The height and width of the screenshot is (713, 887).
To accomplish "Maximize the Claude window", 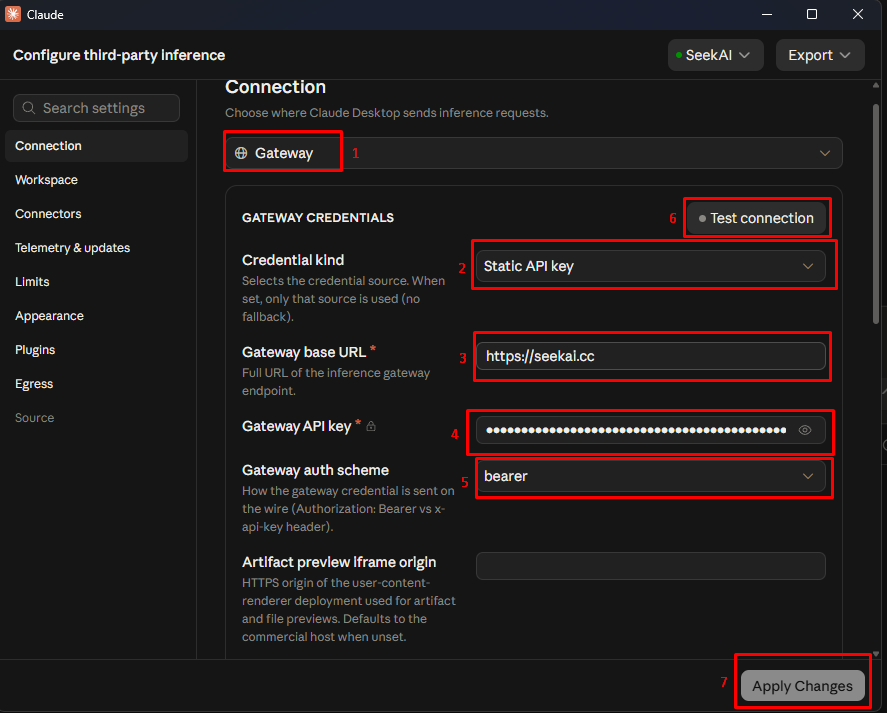I will pos(812,14).
